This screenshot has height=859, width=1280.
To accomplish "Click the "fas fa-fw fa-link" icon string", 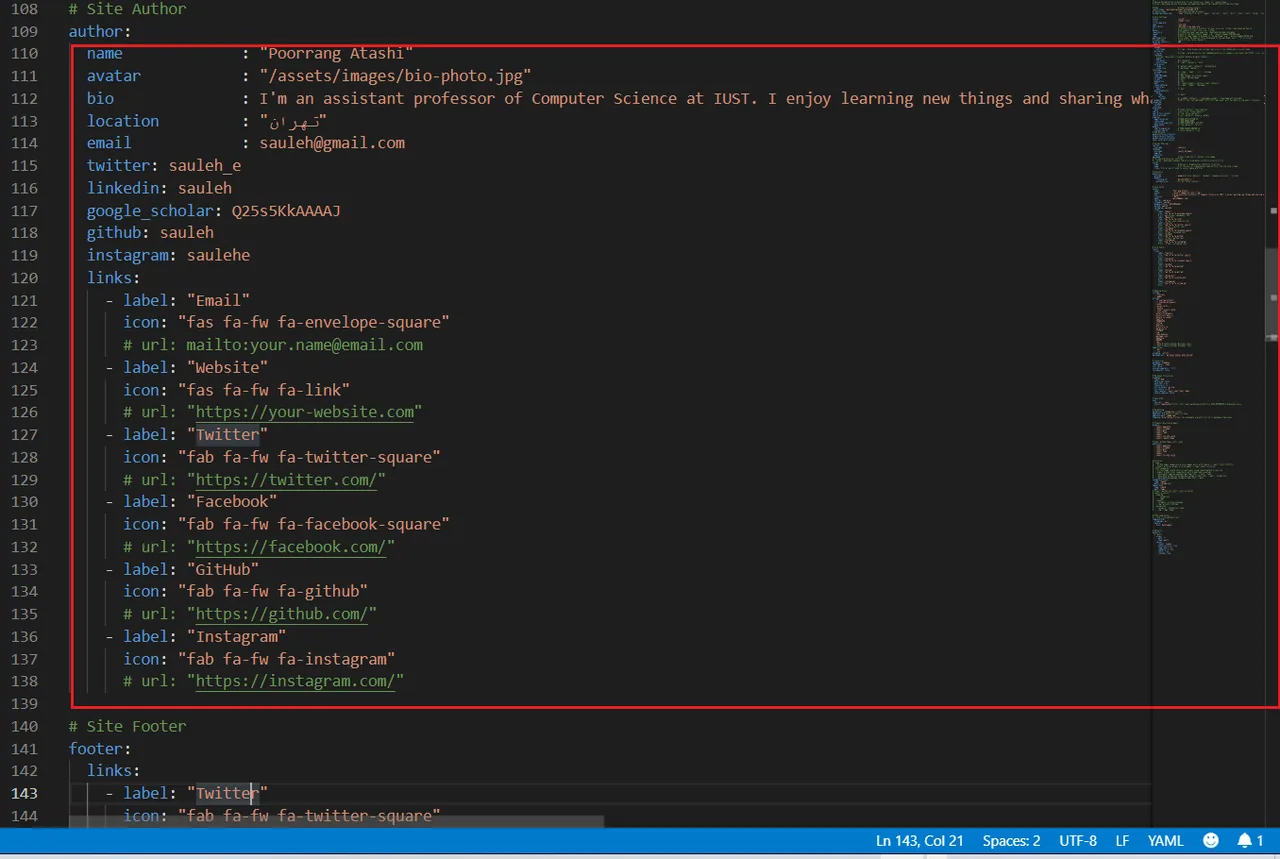I will click(x=263, y=389).
